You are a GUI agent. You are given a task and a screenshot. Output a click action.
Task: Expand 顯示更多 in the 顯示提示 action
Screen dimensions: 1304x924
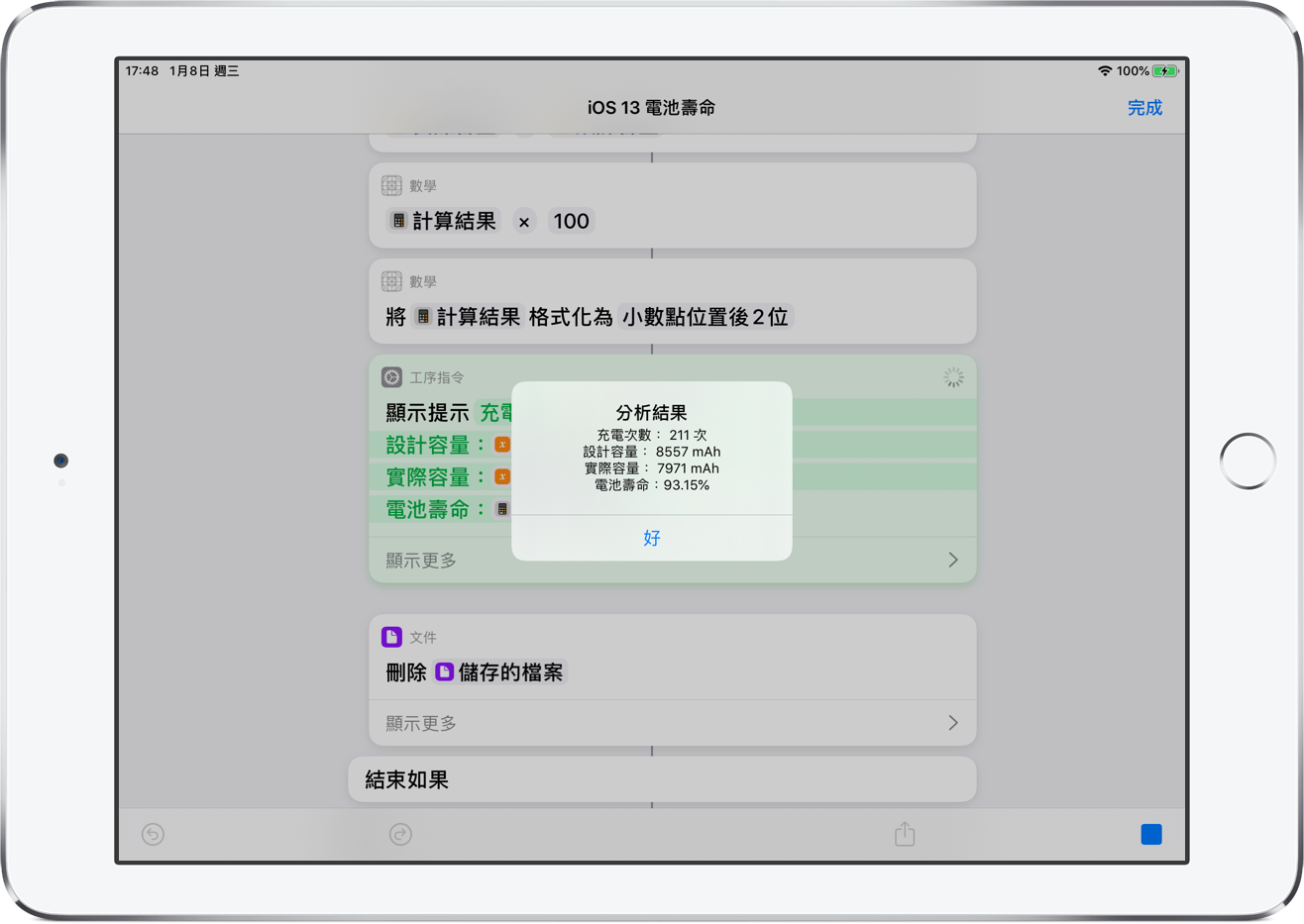672,561
